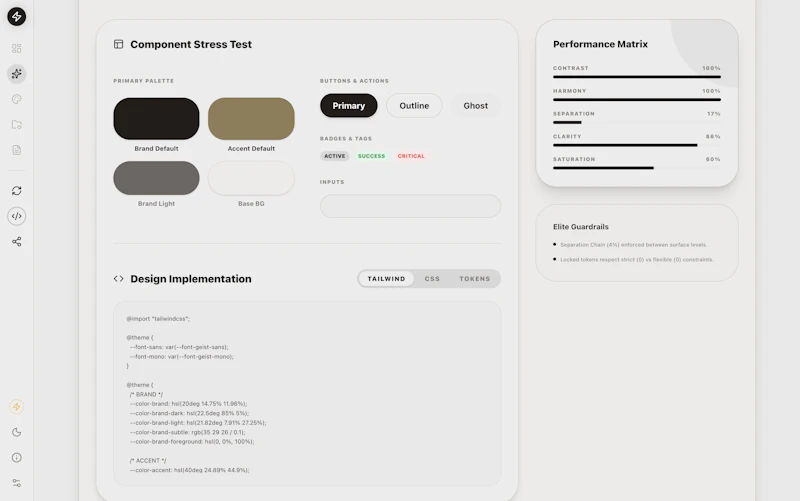This screenshot has height=501, width=800.
Task: Click the "BADGES & TAGS" section label
Action: coord(346,139)
